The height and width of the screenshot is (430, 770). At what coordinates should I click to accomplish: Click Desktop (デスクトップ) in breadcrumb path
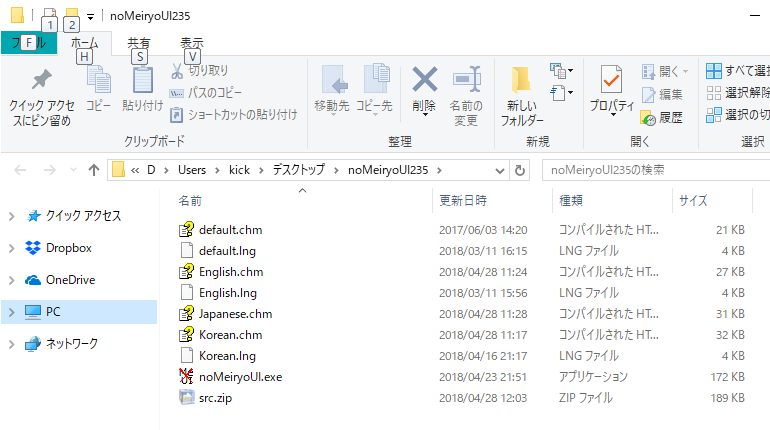click(299, 170)
